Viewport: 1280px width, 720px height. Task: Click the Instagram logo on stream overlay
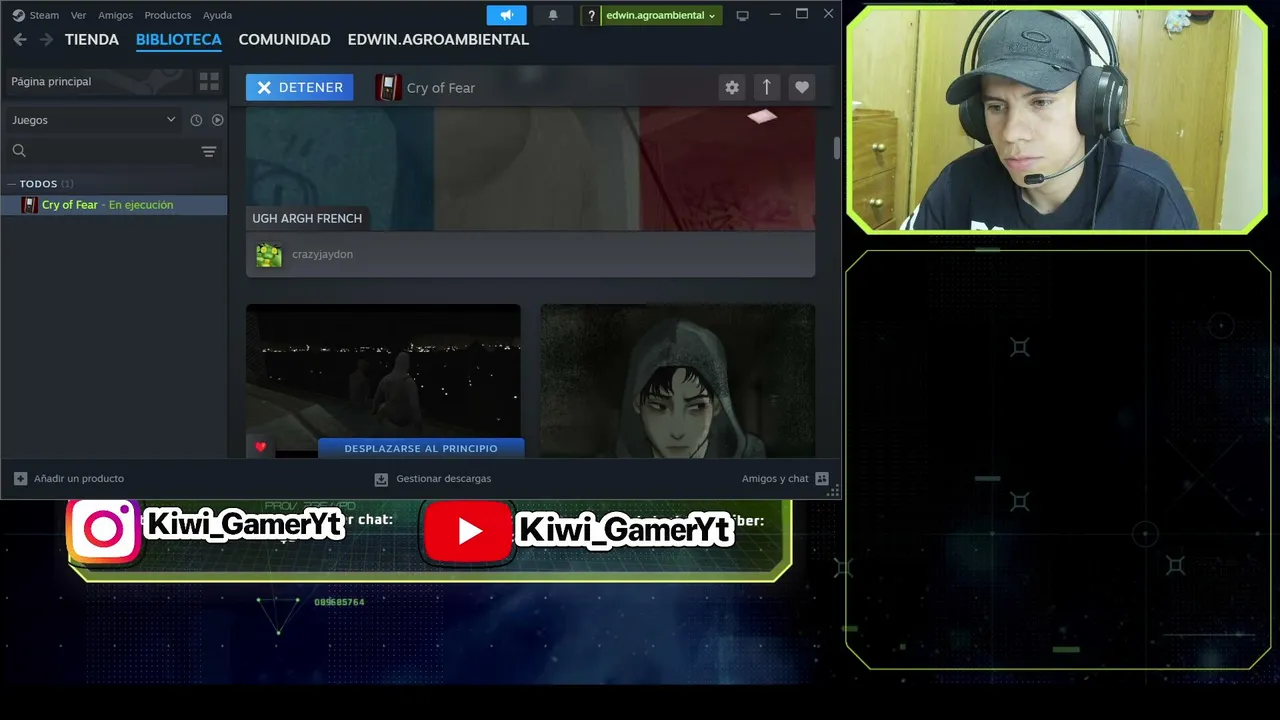point(103,529)
